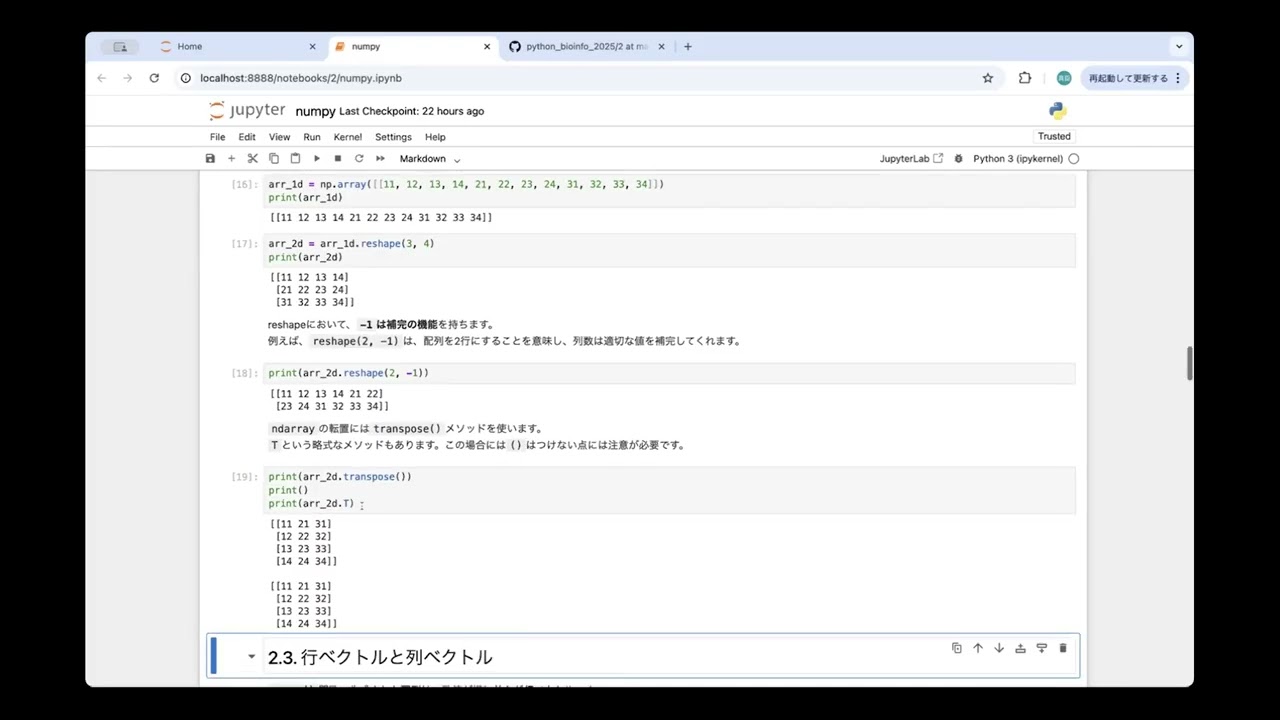Screen dimensions: 1280x720
Task: Open the Run menu
Action: click(312, 137)
